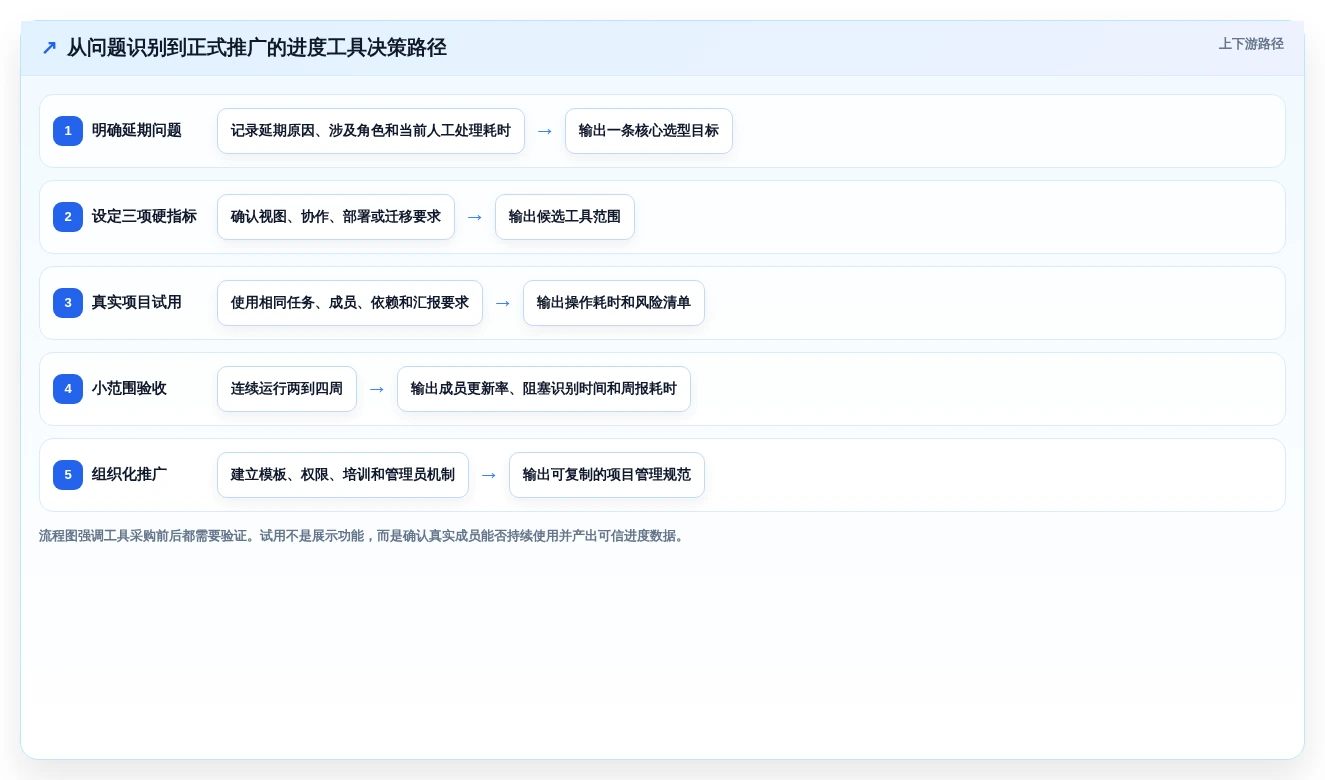The width and height of the screenshot is (1325, 780).
Task: Click the 明确延期问题 step label
Action: click(137, 131)
